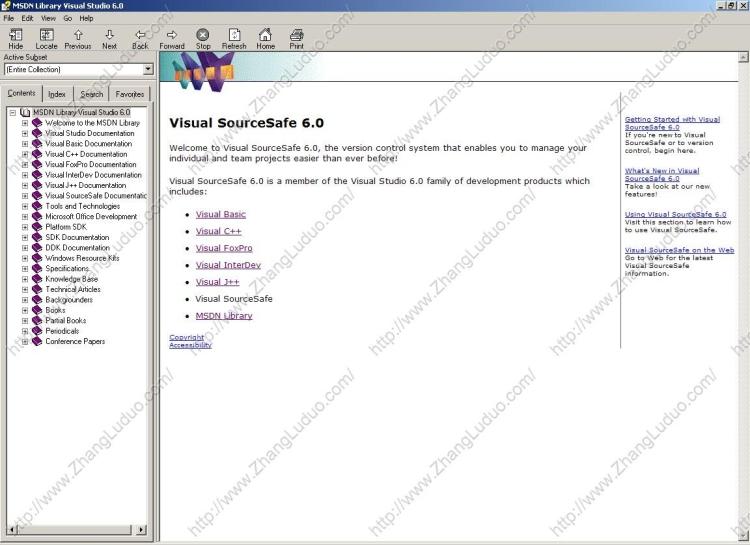750x545 pixels.
Task: Print the current topic icon
Action: click(297, 35)
